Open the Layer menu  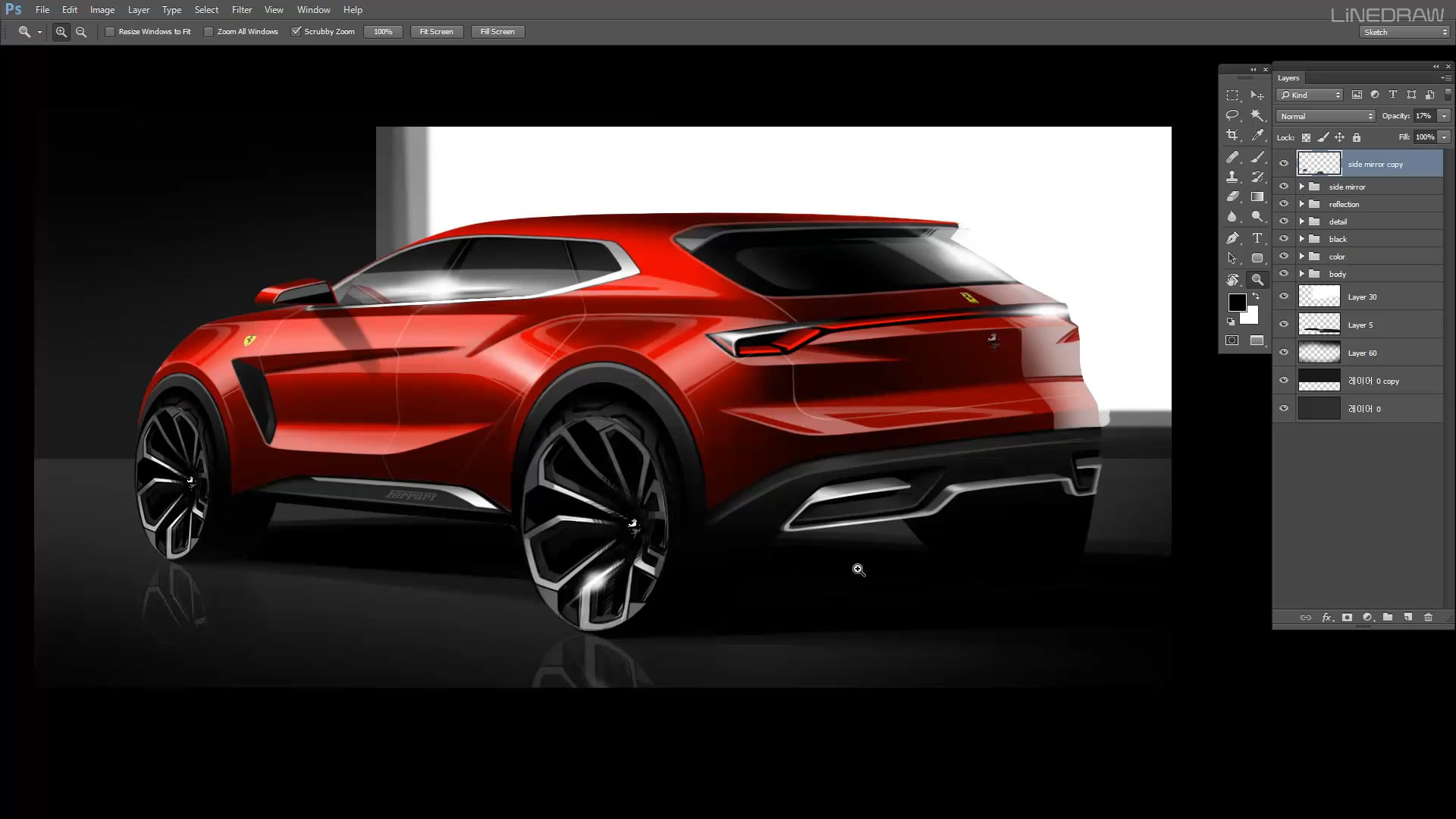pyautogui.click(x=139, y=10)
